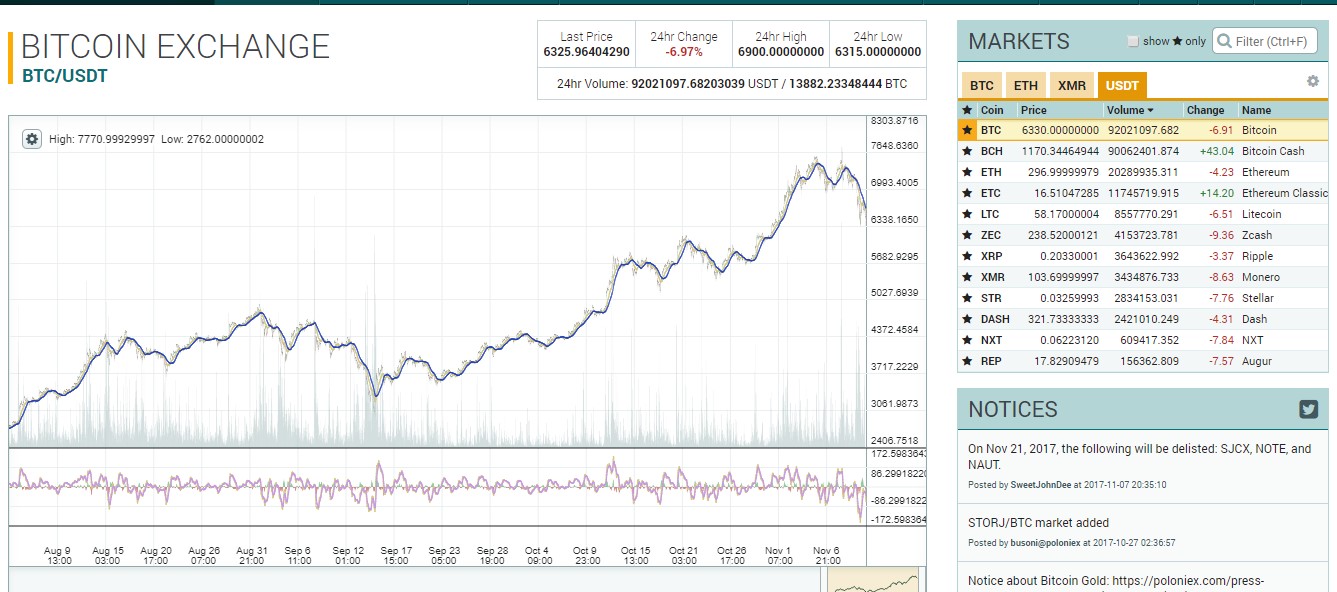
Task: Select the Stellar market row
Action: click(x=1143, y=298)
